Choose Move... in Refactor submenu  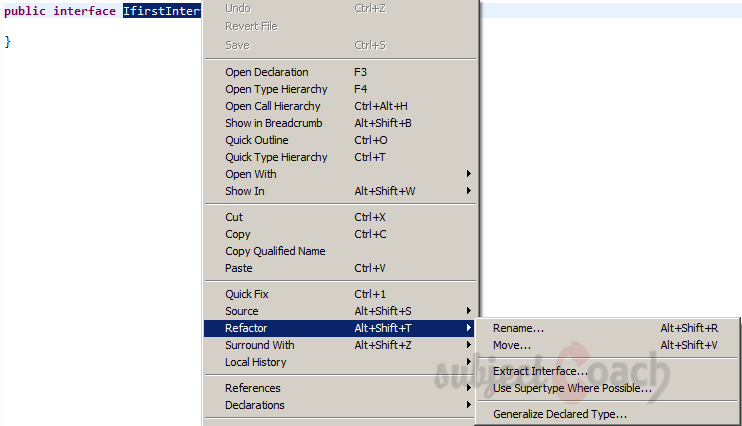[x=607, y=345]
